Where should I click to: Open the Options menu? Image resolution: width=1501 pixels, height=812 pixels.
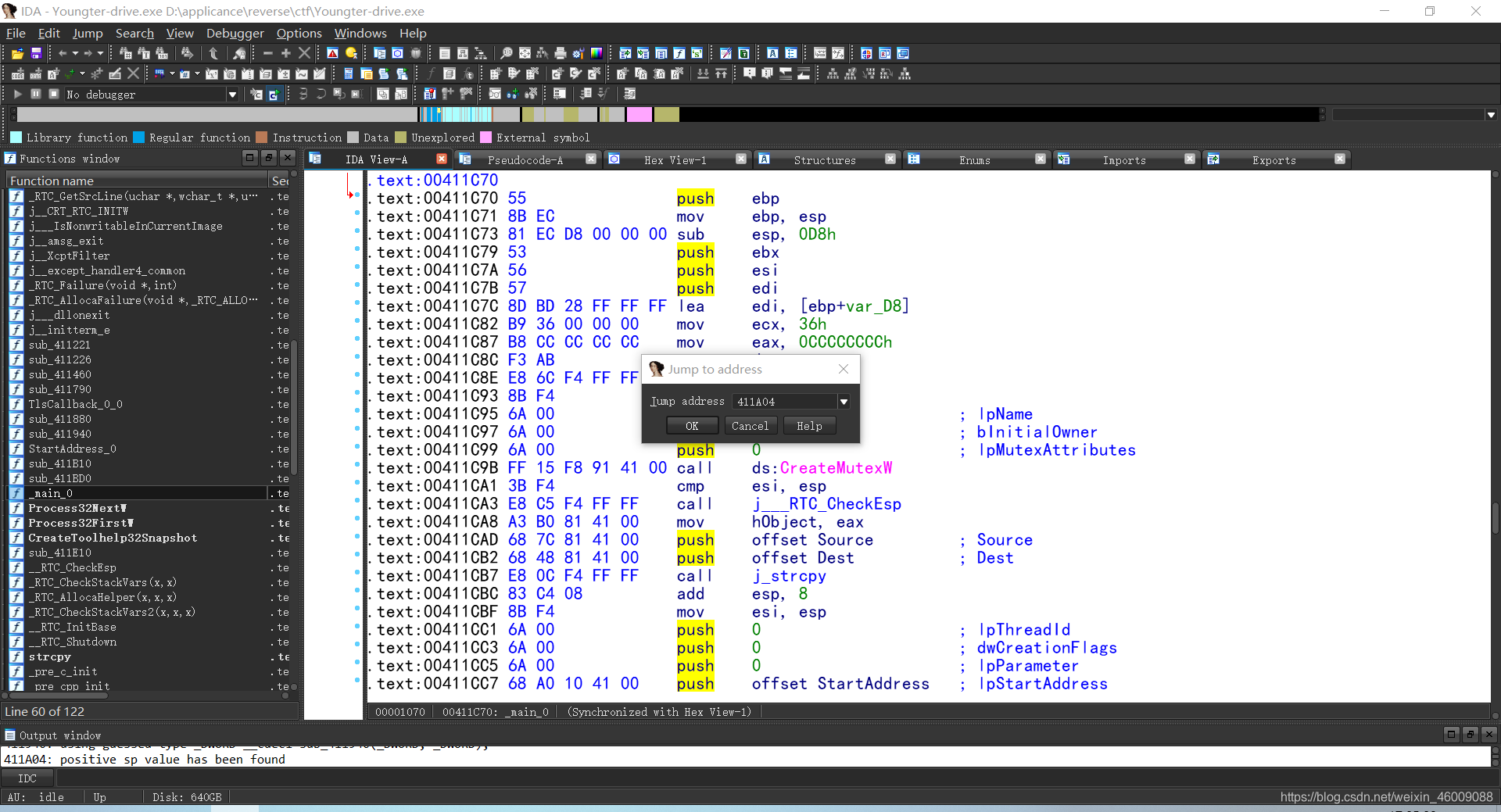pos(299,33)
